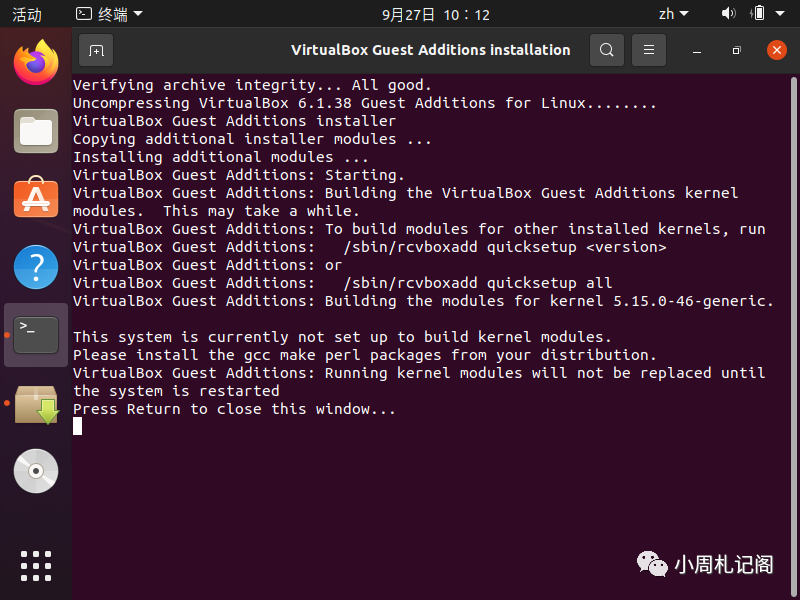Click 'Installing additional modules ...' line

[221, 157]
